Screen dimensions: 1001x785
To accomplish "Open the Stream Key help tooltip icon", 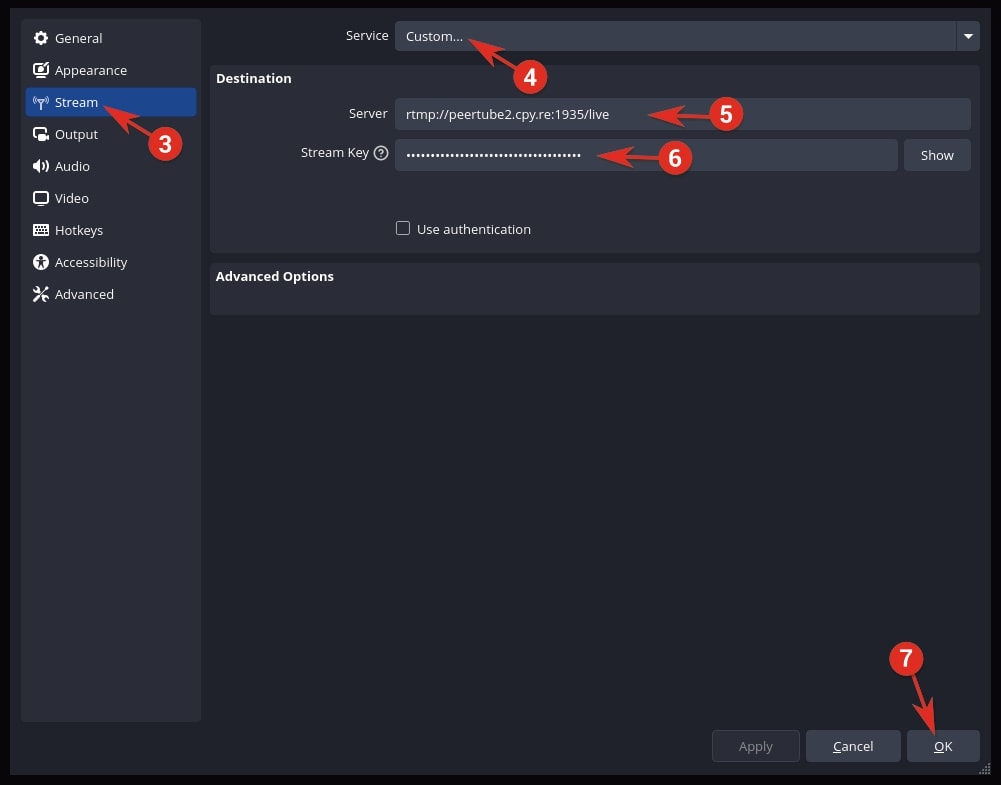I will pyautogui.click(x=381, y=152).
